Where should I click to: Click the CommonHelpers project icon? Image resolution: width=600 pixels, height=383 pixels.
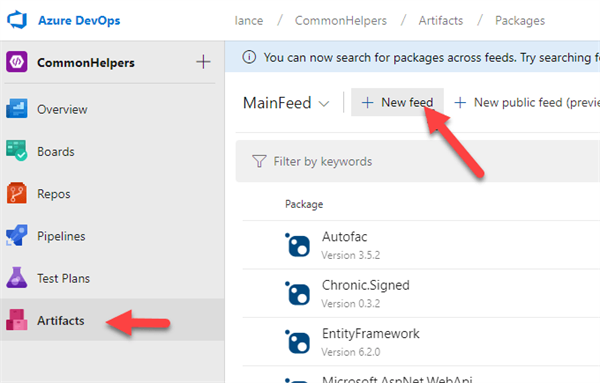[16, 62]
